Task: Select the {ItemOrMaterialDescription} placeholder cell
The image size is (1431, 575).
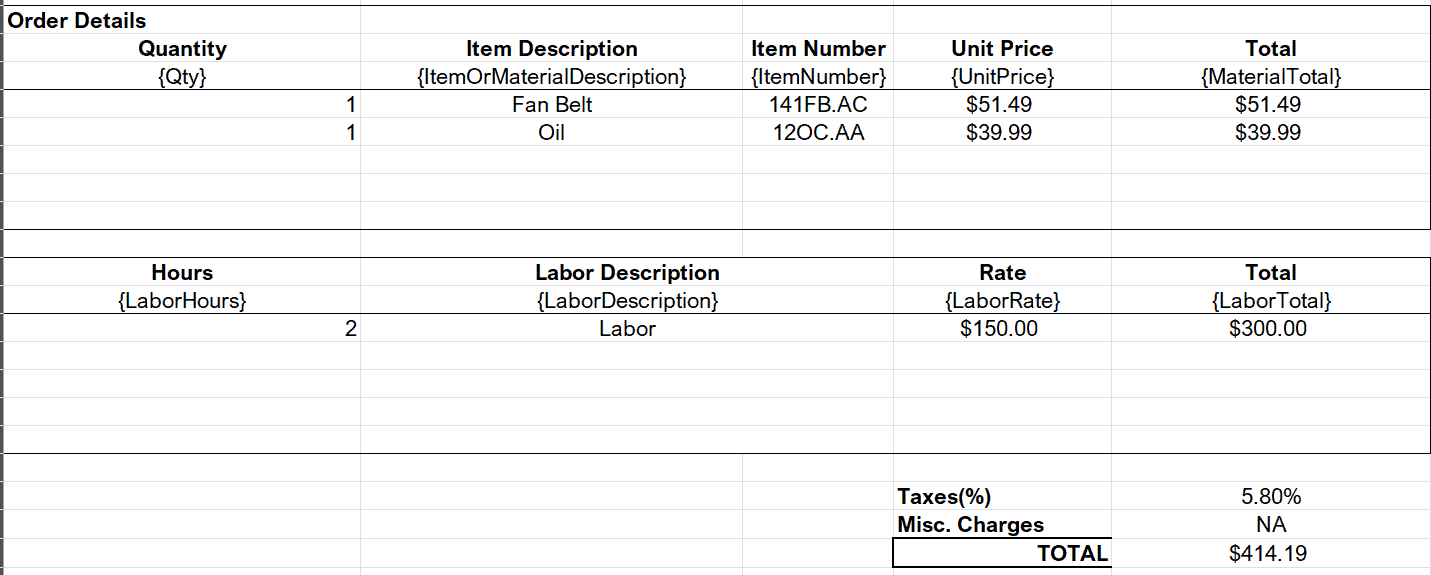Action: point(551,76)
